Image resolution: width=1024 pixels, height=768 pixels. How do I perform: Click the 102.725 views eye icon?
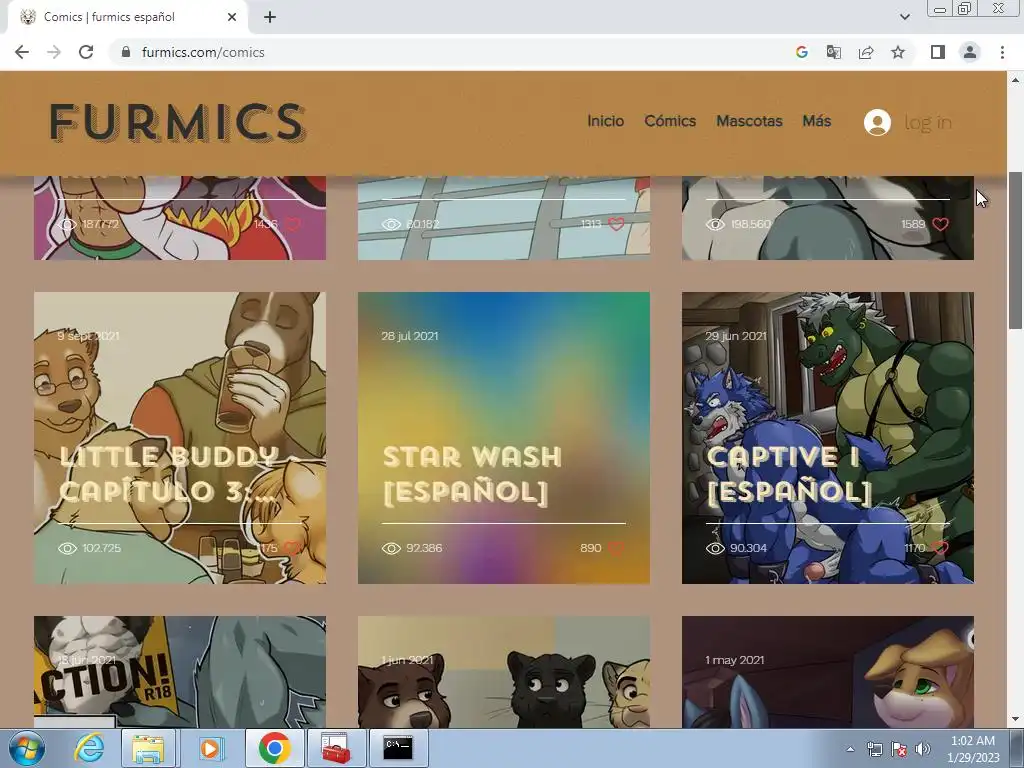[x=67, y=548]
